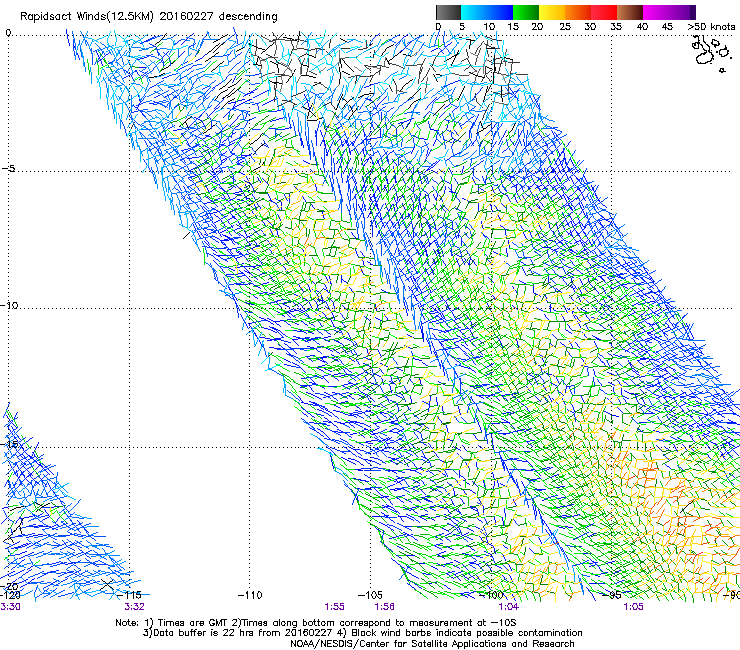Click the -110 longitude label
Screen dimensions: 740x650
tap(250, 595)
